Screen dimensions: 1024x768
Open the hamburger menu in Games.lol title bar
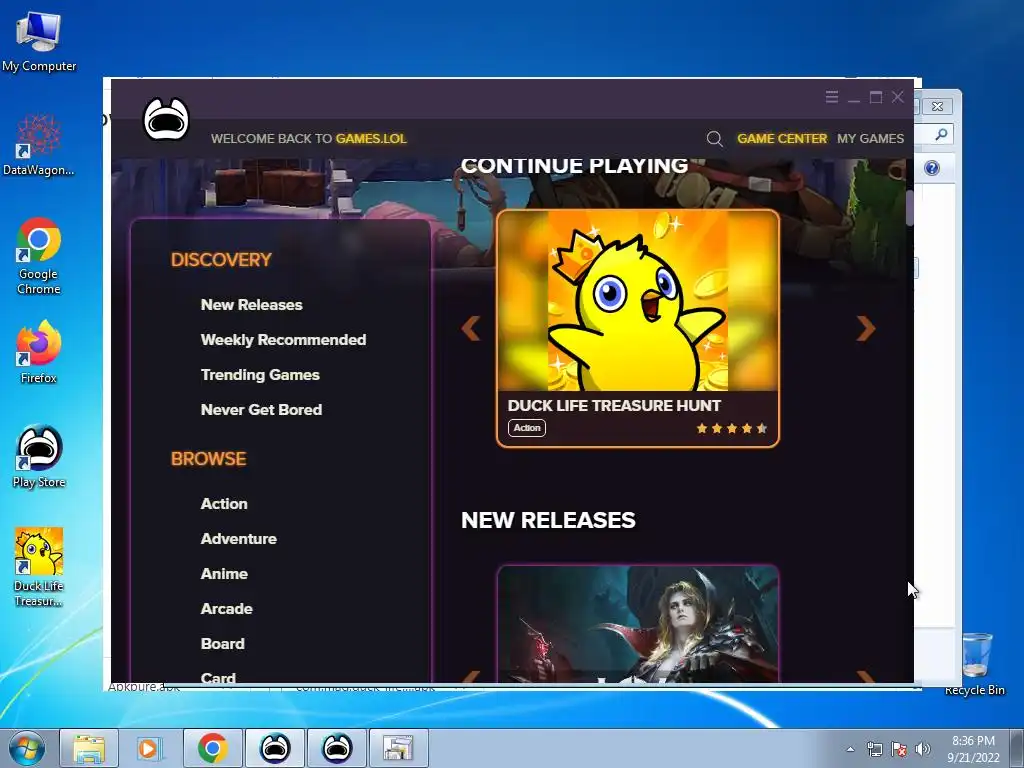(x=831, y=97)
